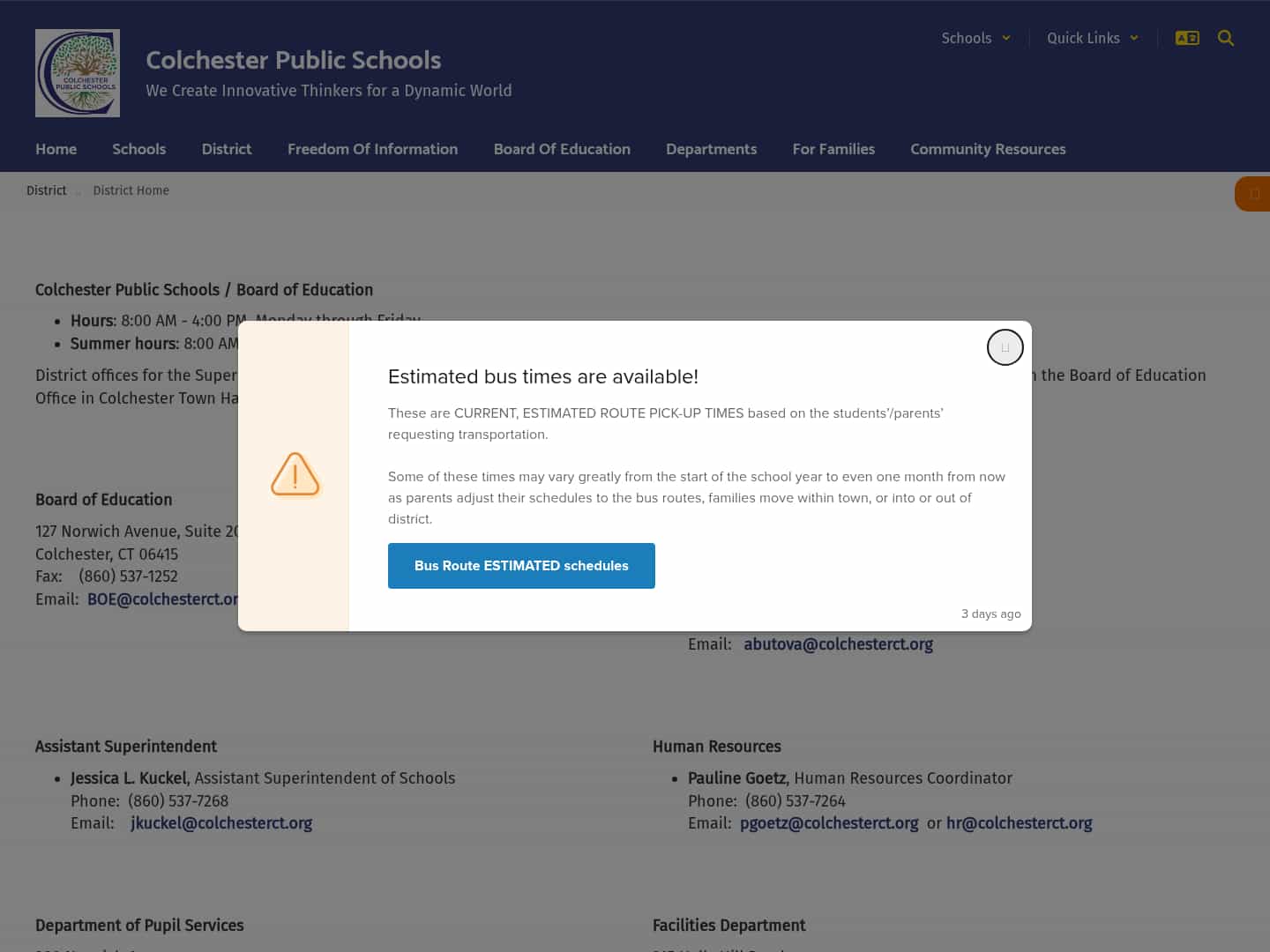The width and height of the screenshot is (1270, 952).
Task: Email hr@colchesterct.org link
Action: (x=1019, y=823)
